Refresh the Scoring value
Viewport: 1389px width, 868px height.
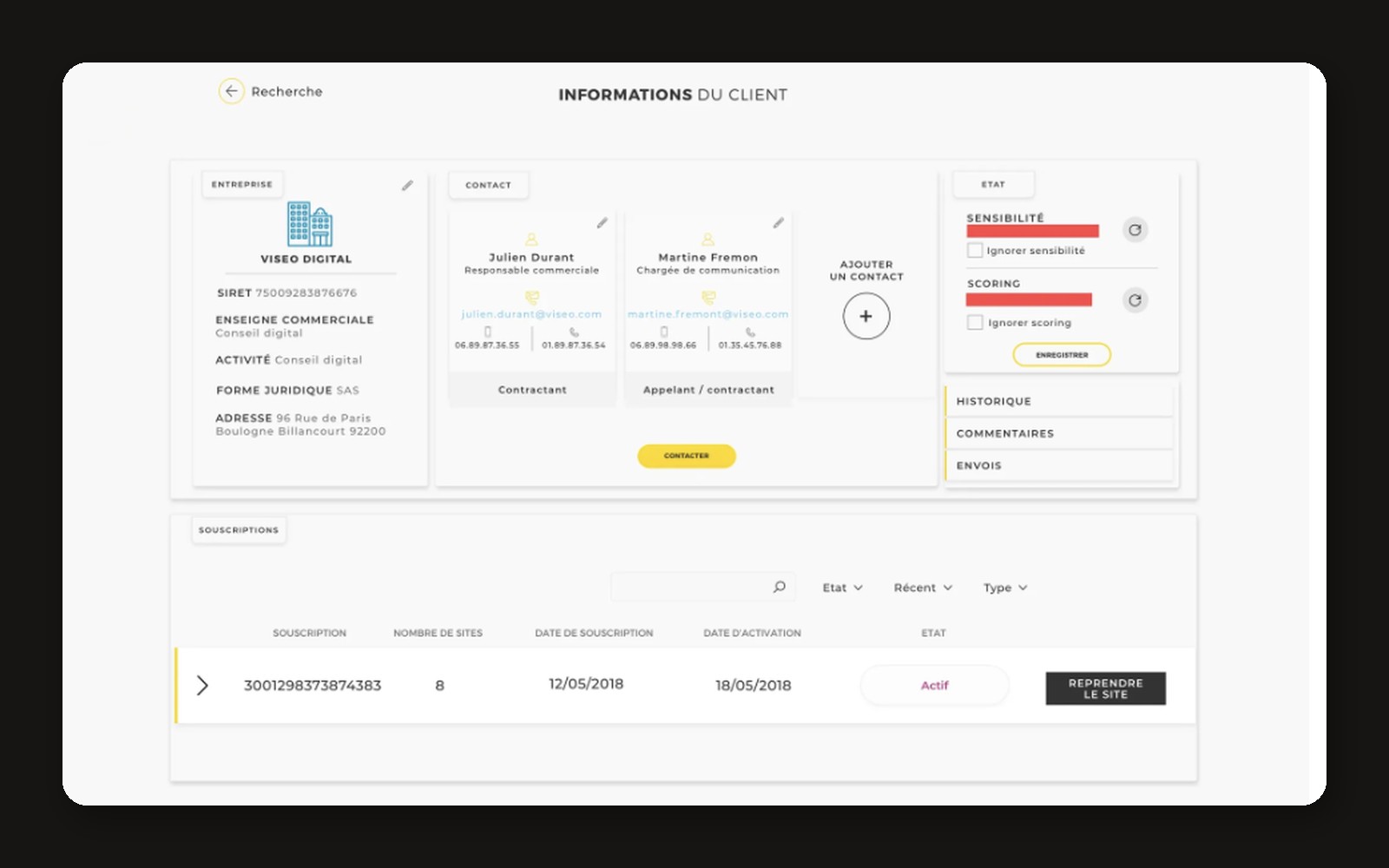pos(1135,300)
